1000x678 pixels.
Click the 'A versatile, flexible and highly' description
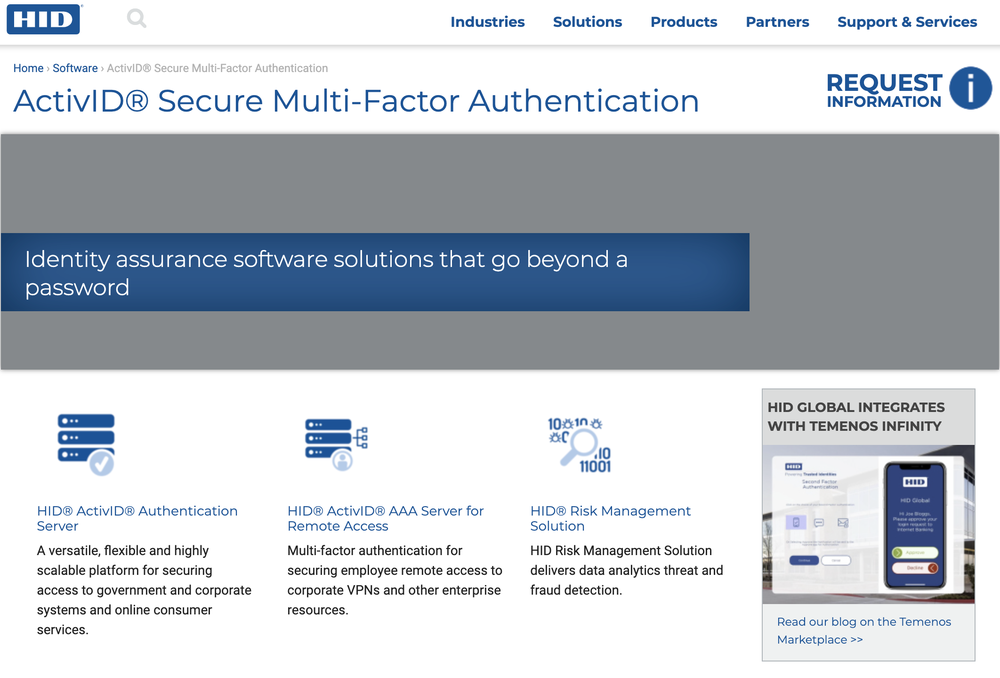coord(144,590)
